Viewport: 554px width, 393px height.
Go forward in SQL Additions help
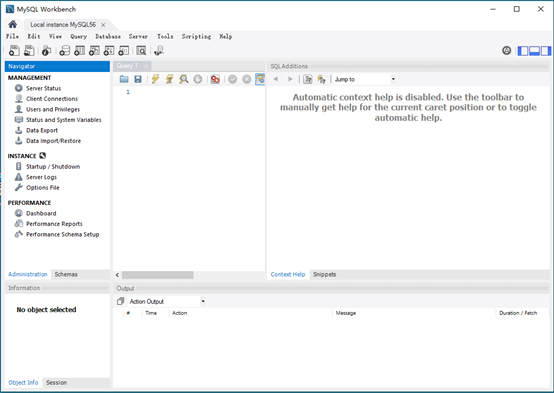[x=290, y=79]
